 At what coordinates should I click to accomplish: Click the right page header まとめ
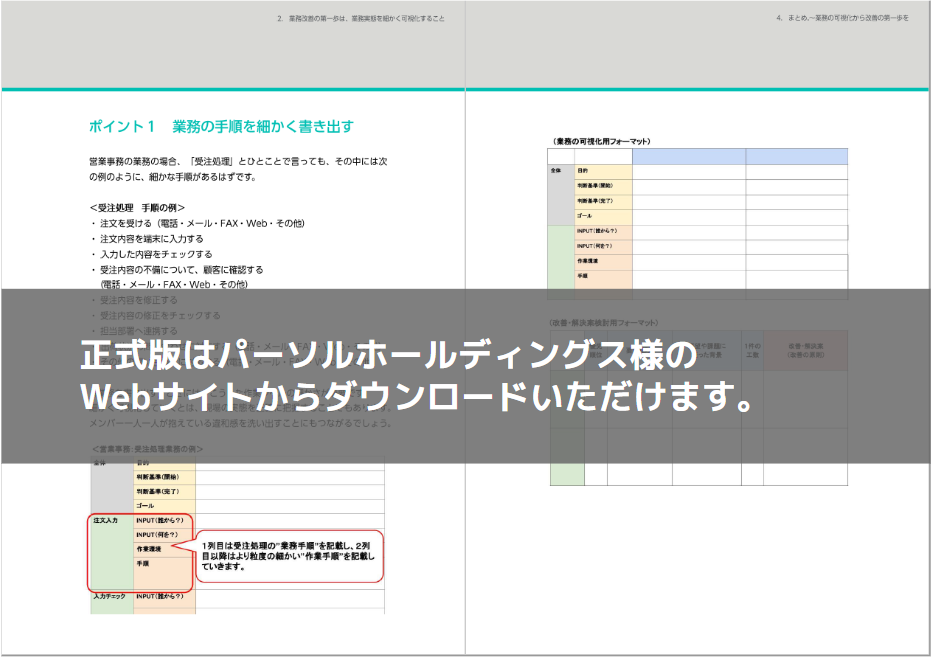coord(842,19)
